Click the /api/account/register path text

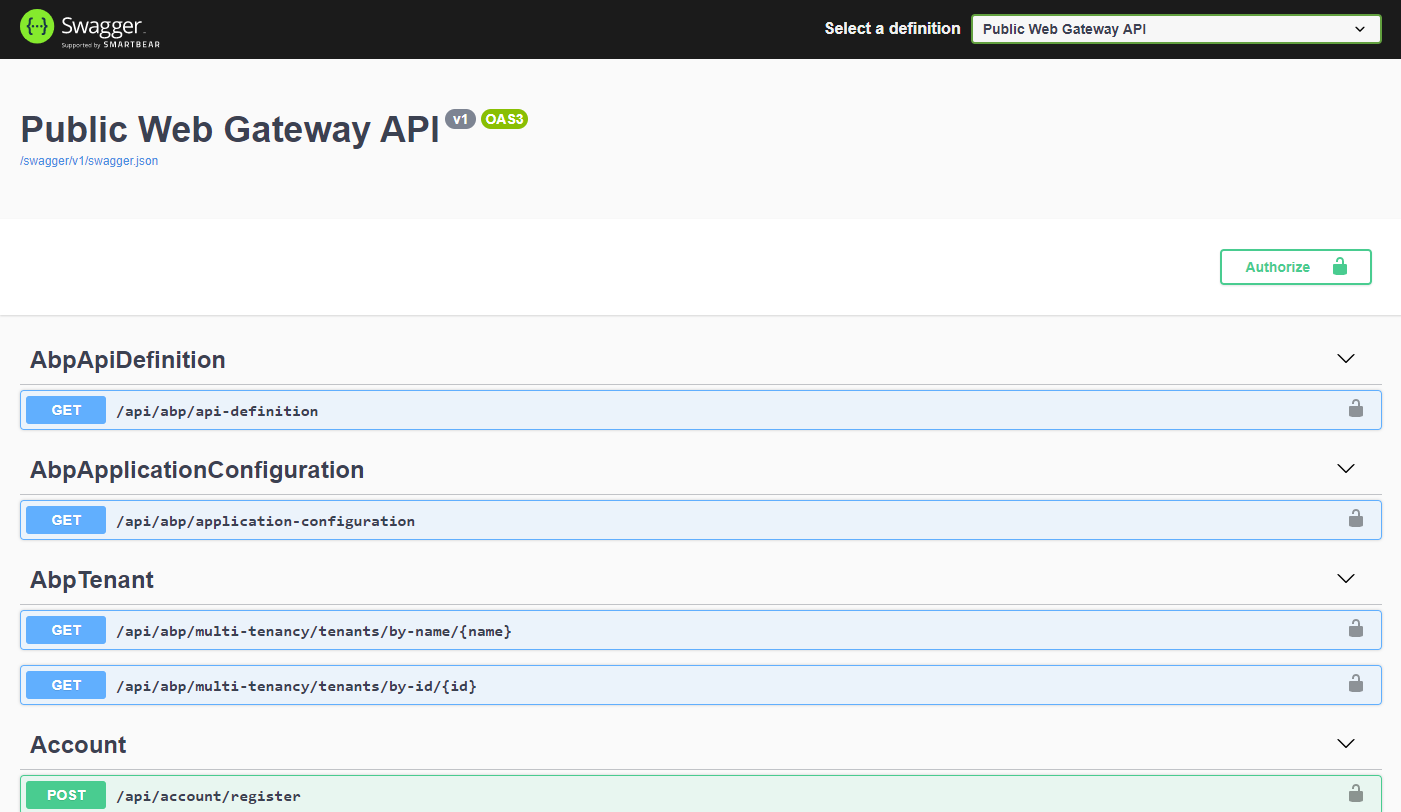point(208,796)
